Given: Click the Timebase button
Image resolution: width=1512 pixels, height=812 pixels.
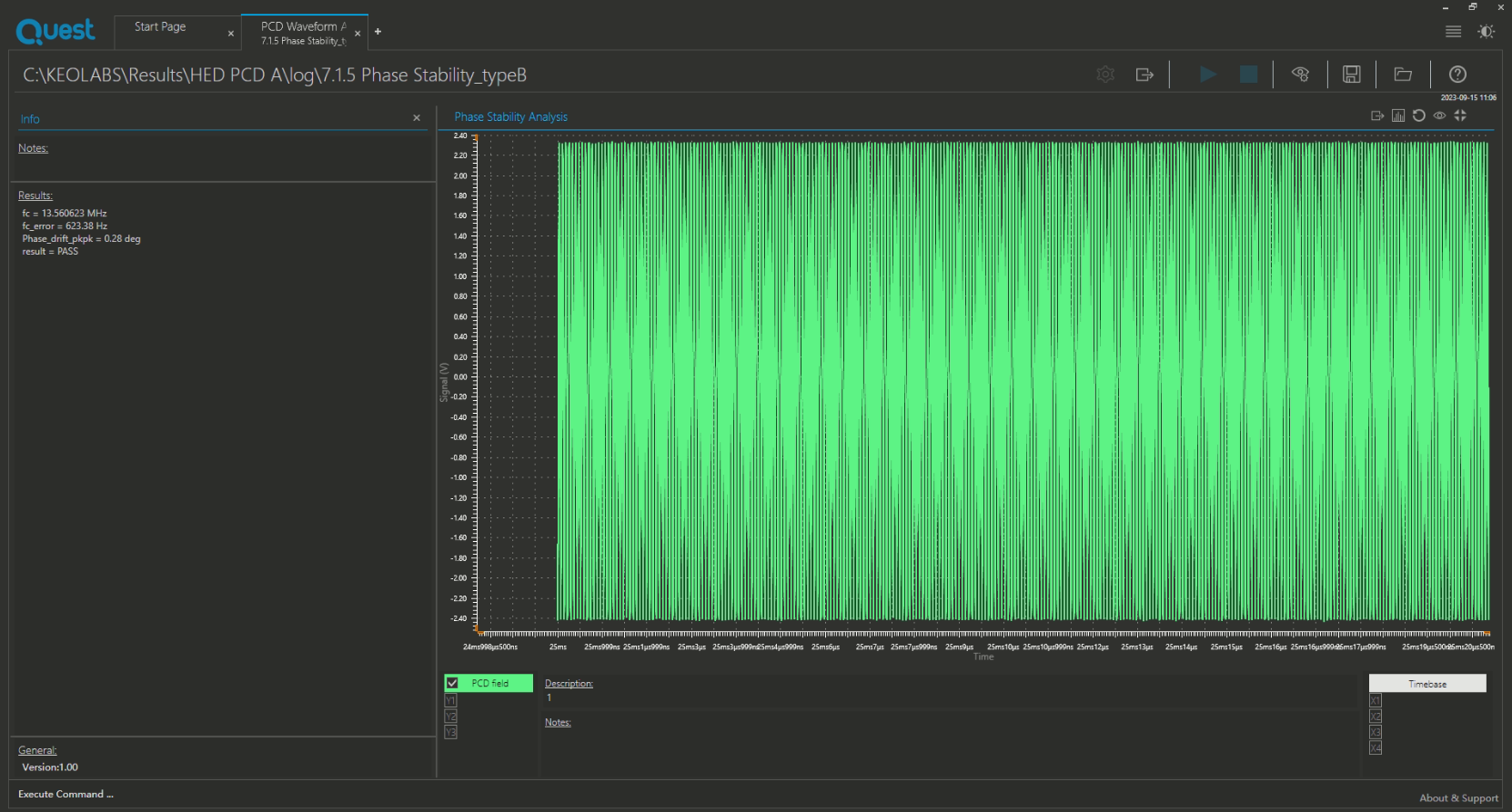Looking at the screenshot, I should (x=1426, y=684).
